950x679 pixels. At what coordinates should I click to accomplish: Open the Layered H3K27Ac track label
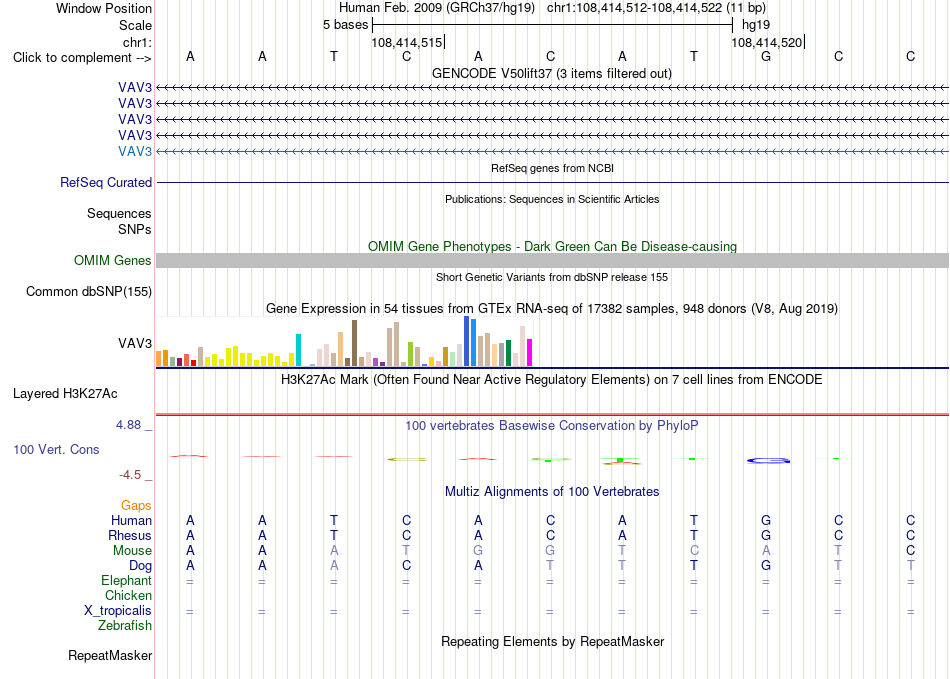click(65, 394)
